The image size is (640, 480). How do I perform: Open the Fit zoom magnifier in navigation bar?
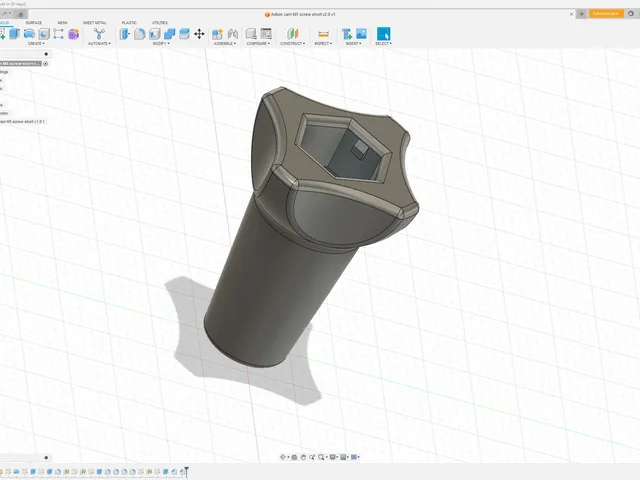tap(321, 457)
